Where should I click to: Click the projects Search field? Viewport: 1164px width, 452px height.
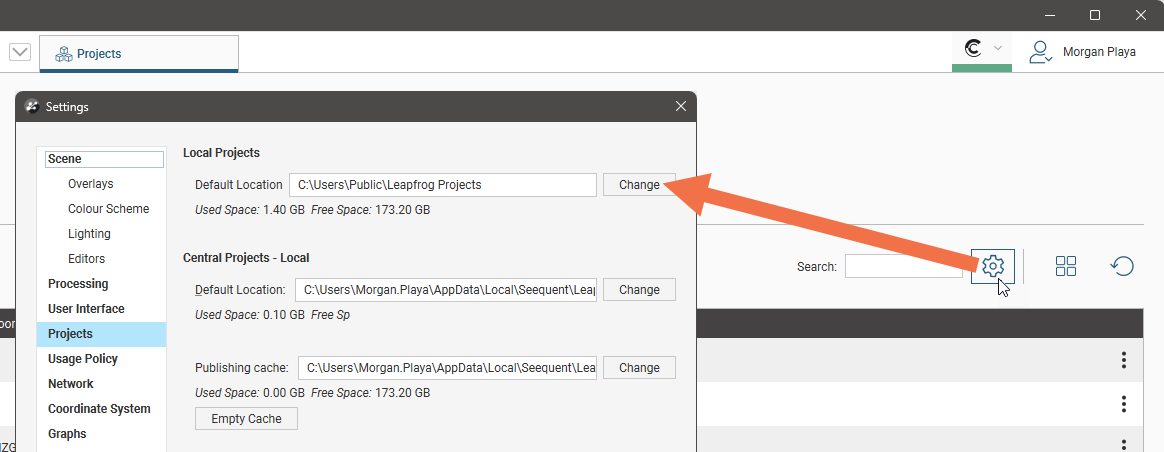tap(903, 266)
